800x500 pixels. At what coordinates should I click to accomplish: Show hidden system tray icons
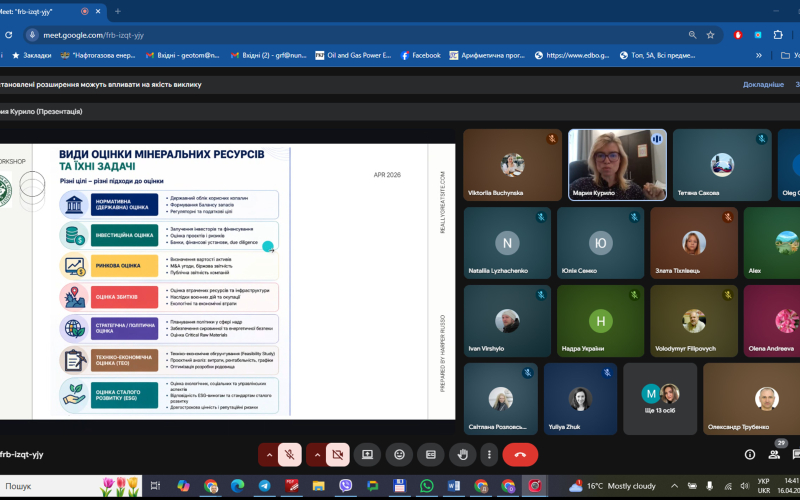click(674, 486)
